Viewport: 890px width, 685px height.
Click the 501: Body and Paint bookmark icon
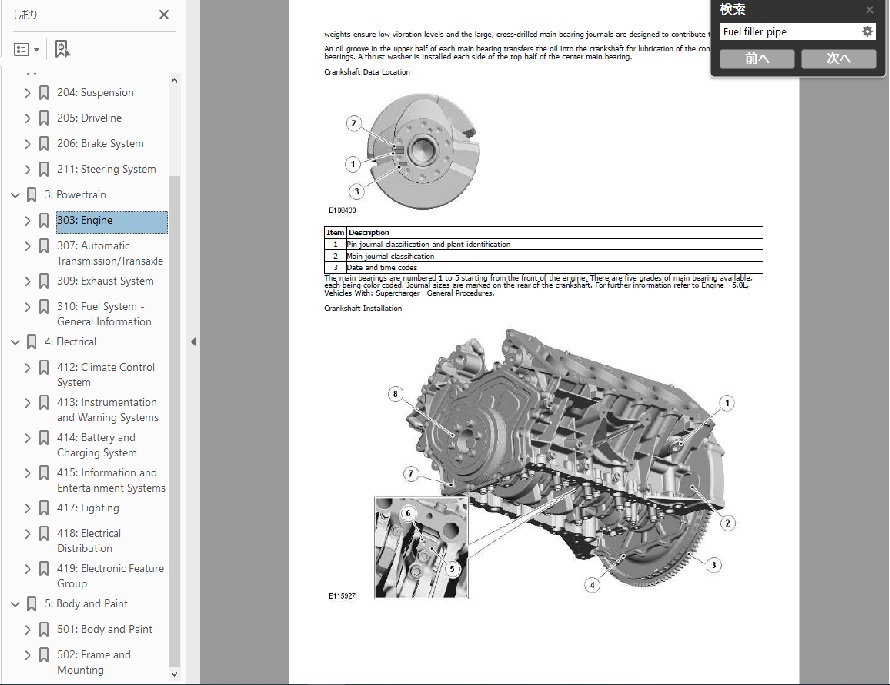(44, 629)
